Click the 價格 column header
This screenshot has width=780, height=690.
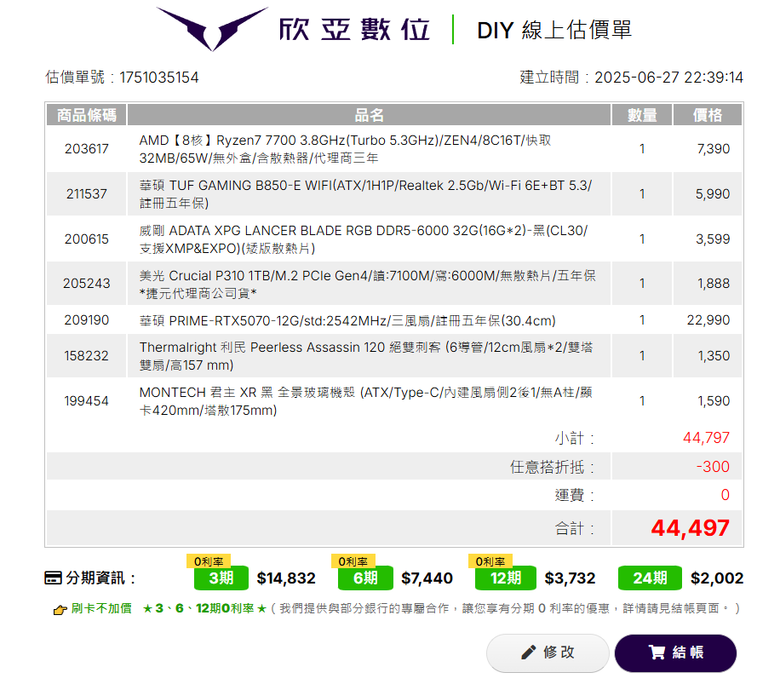(707, 115)
